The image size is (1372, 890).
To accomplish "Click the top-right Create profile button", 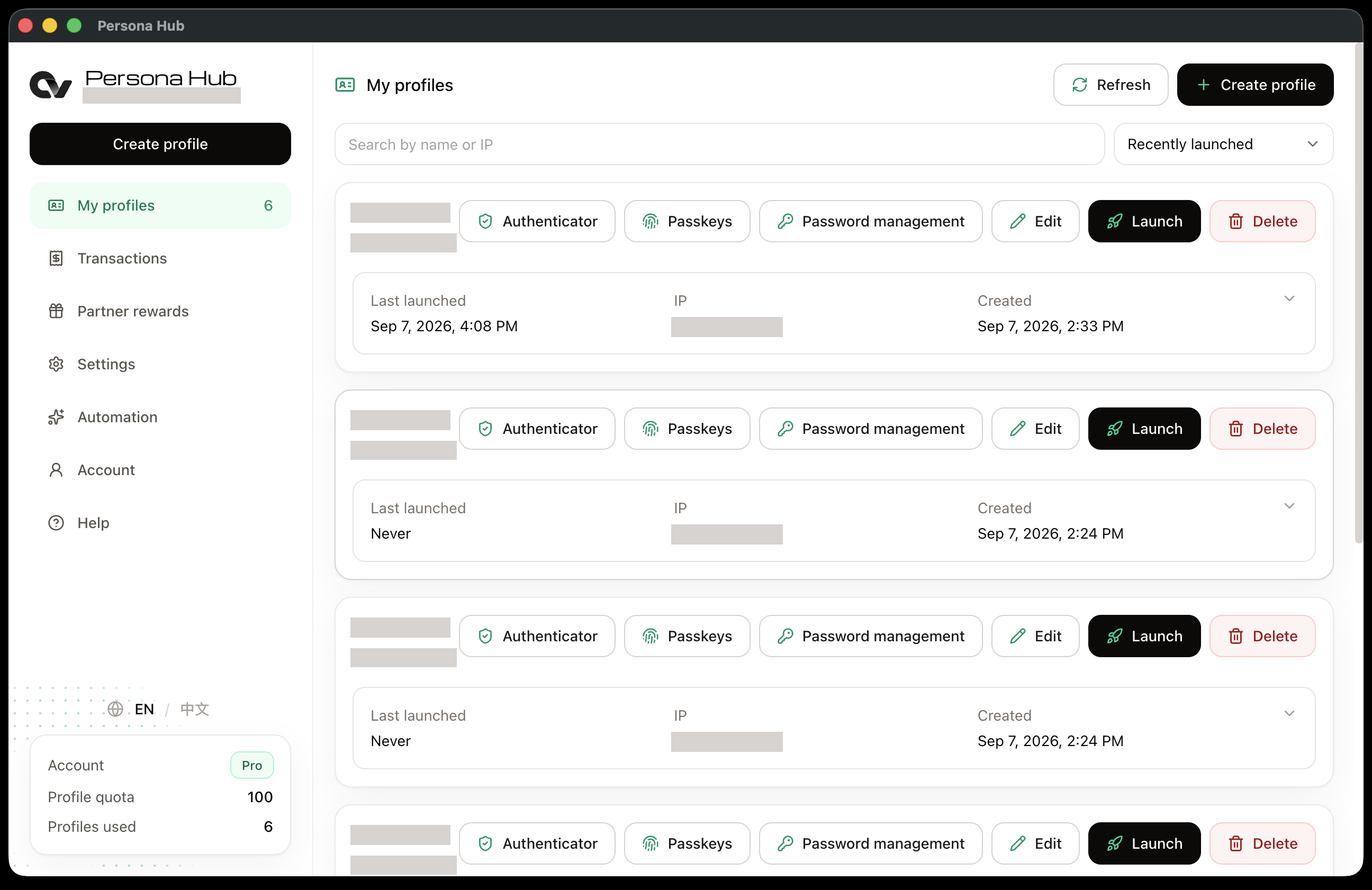I will pyautogui.click(x=1255, y=85).
